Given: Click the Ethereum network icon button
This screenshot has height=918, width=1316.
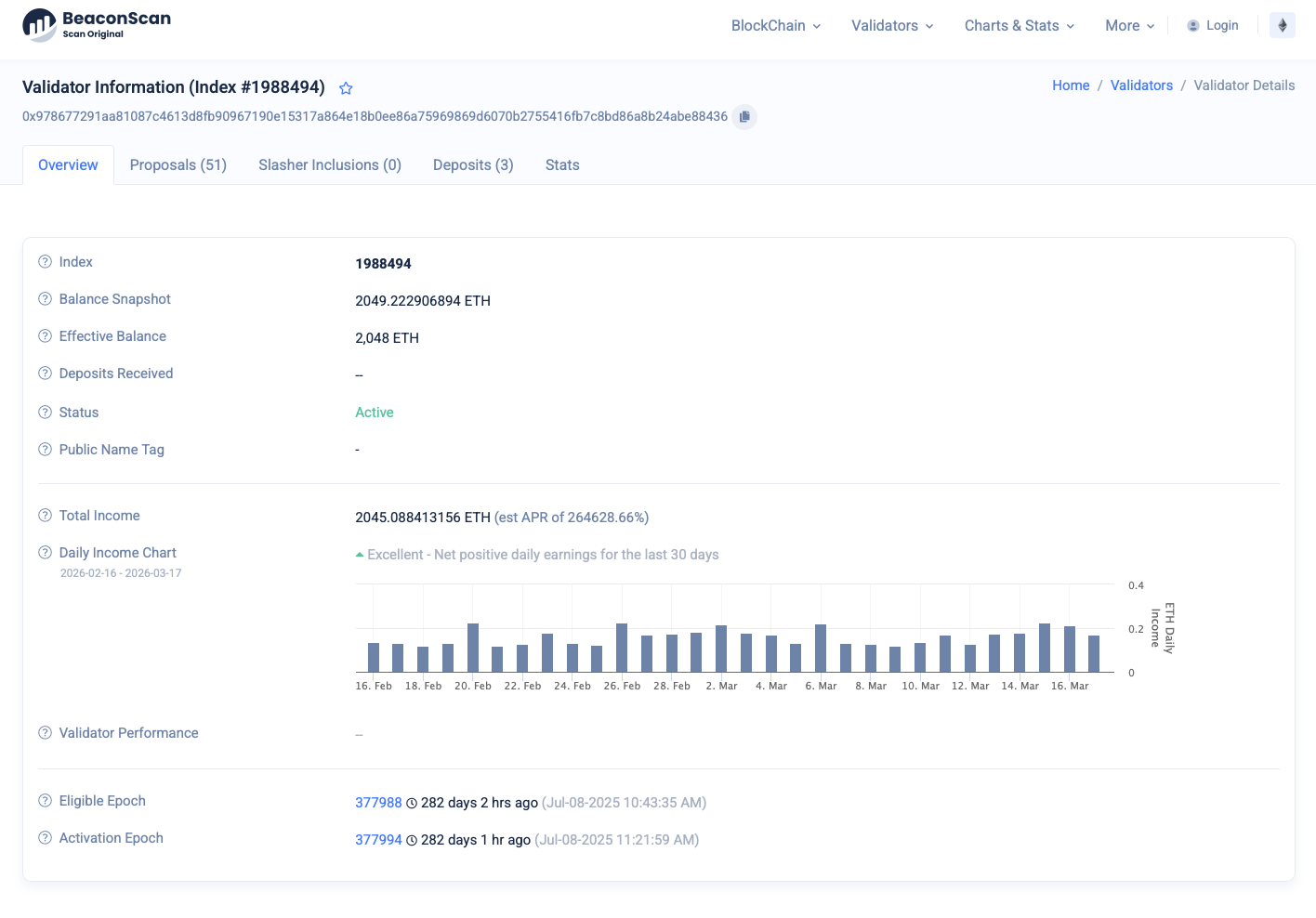Looking at the screenshot, I should tap(1283, 25).
